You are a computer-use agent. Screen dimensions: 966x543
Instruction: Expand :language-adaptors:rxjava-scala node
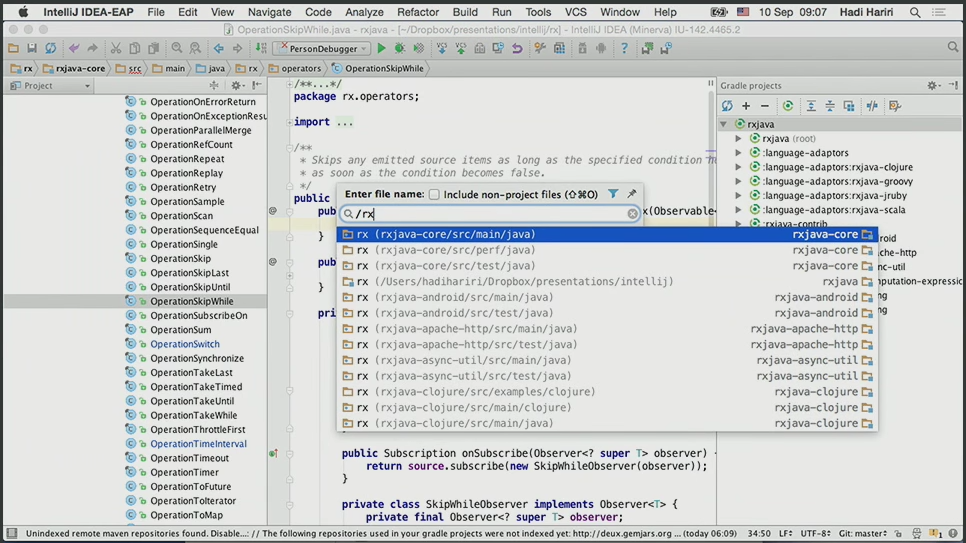[x=738, y=210]
